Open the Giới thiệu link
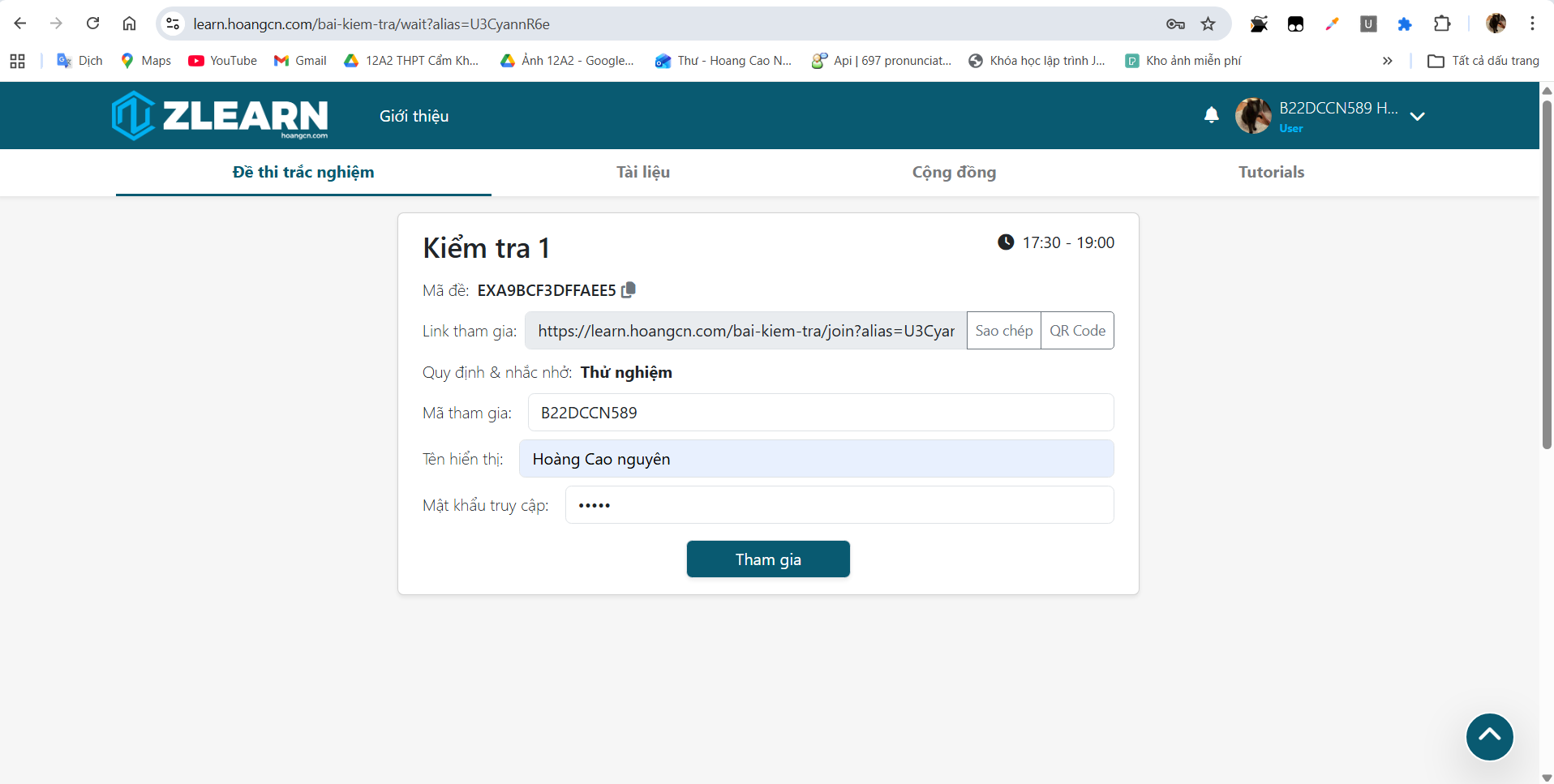The height and width of the screenshot is (784, 1554). point(414,116)
